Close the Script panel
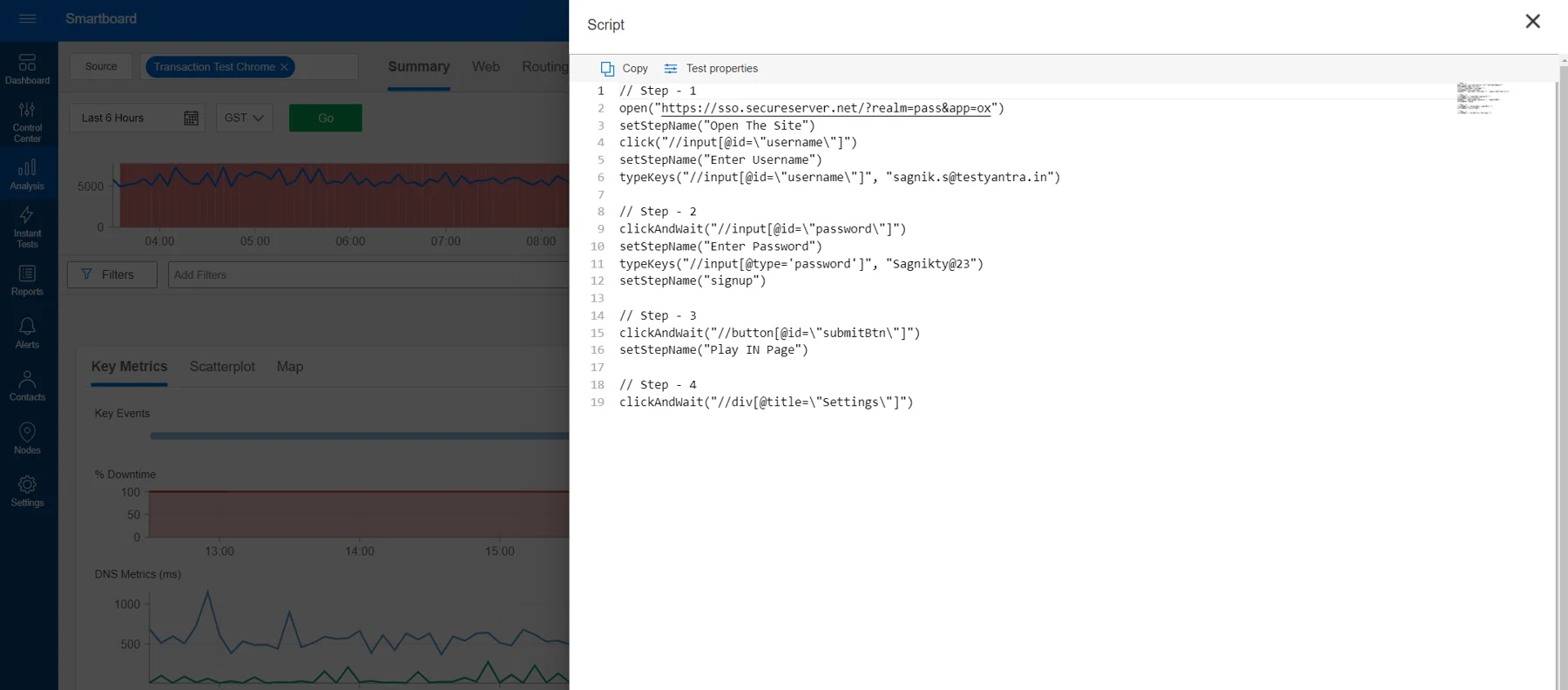 pos(1533,21)
